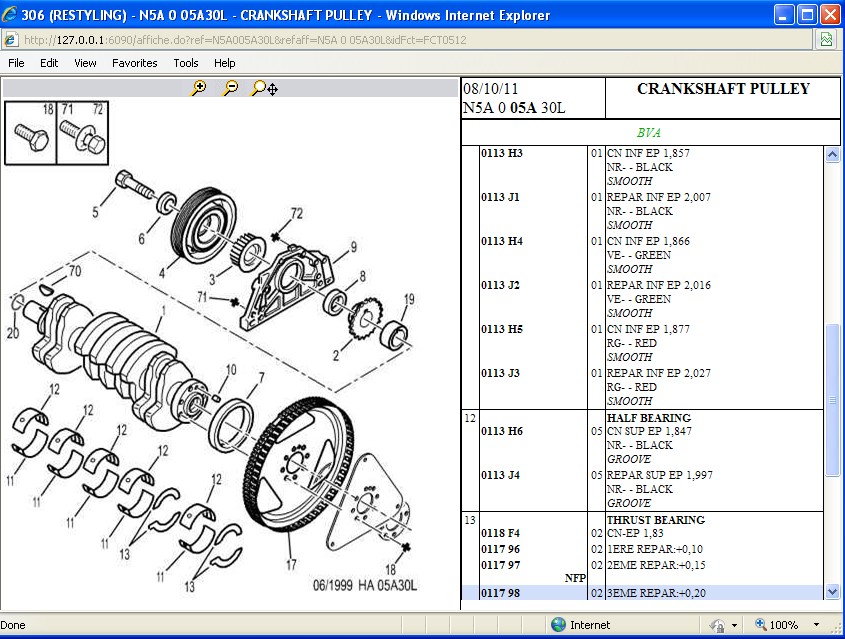Click the NFP note label
Viewport: 845px width, 639px height.
tap(575, 578)
